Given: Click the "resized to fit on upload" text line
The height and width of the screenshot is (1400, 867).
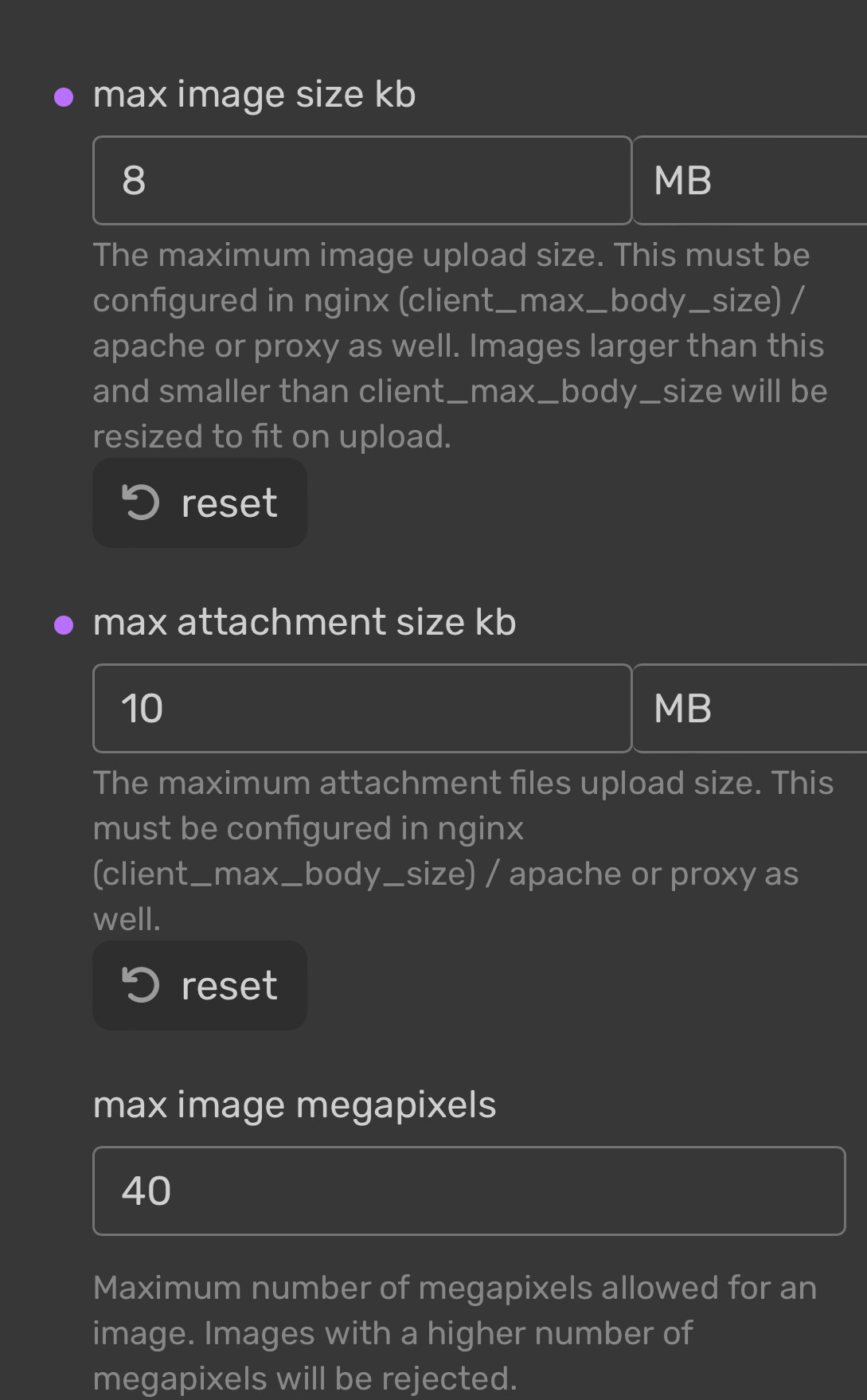Looking at the screenshot, I should pos(272,436).
